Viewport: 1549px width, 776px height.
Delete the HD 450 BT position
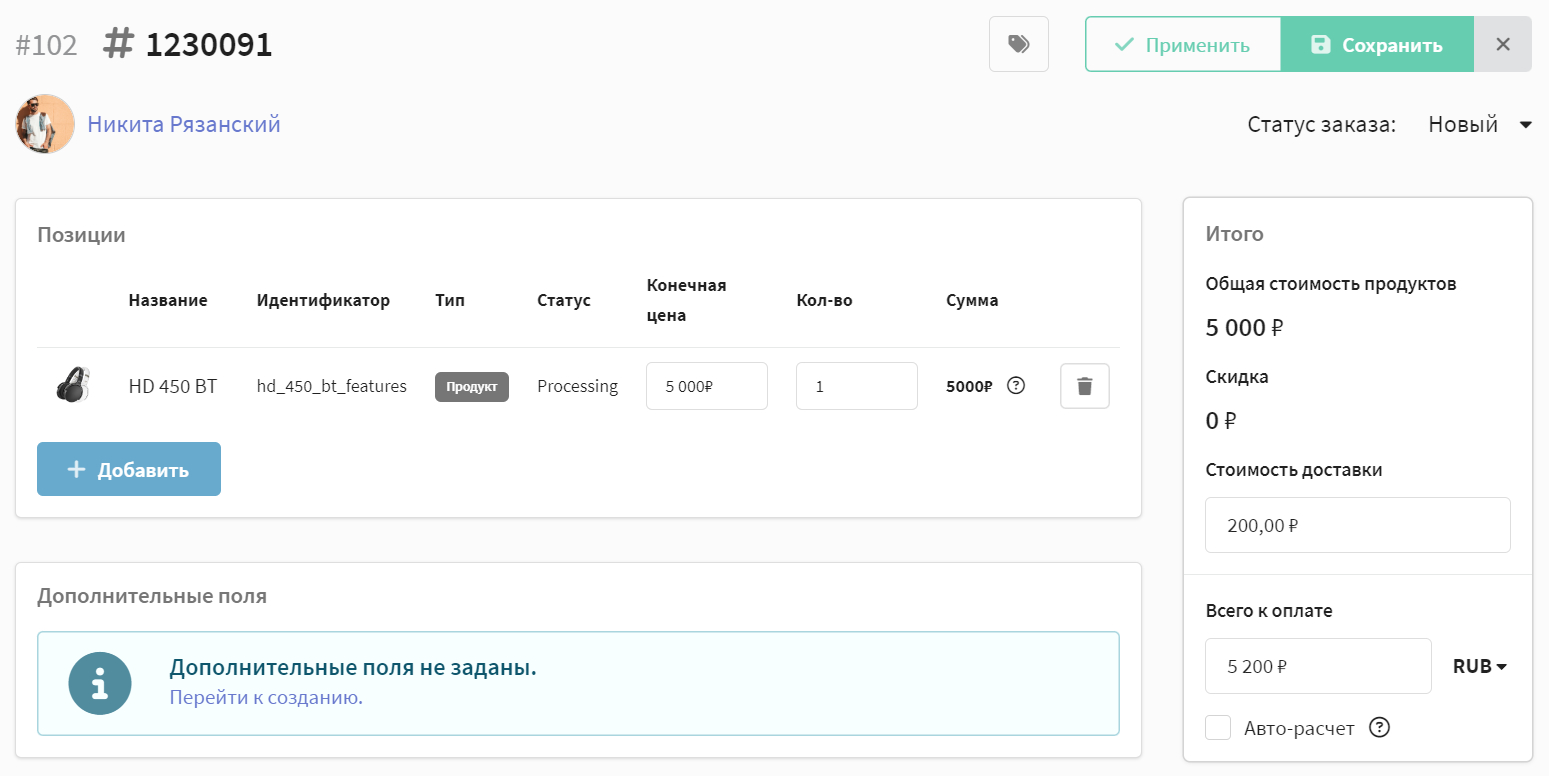pos(1084,386)
